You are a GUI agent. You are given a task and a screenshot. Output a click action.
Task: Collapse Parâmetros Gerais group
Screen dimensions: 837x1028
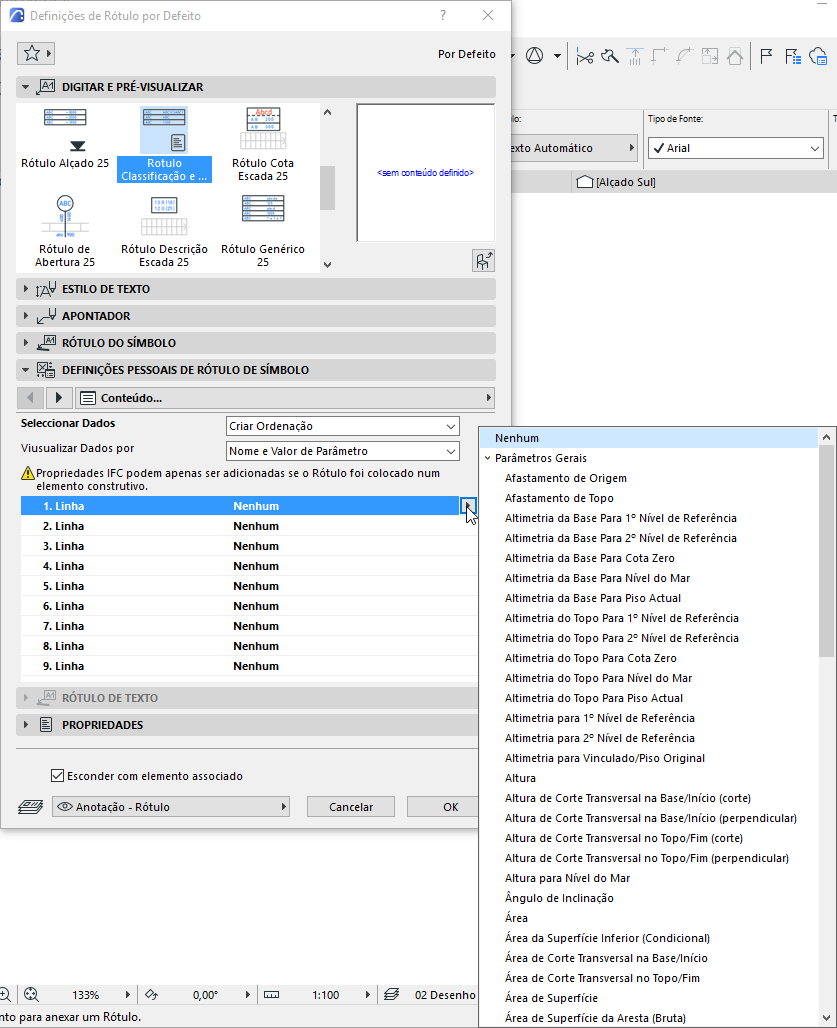tap(488, 458)
